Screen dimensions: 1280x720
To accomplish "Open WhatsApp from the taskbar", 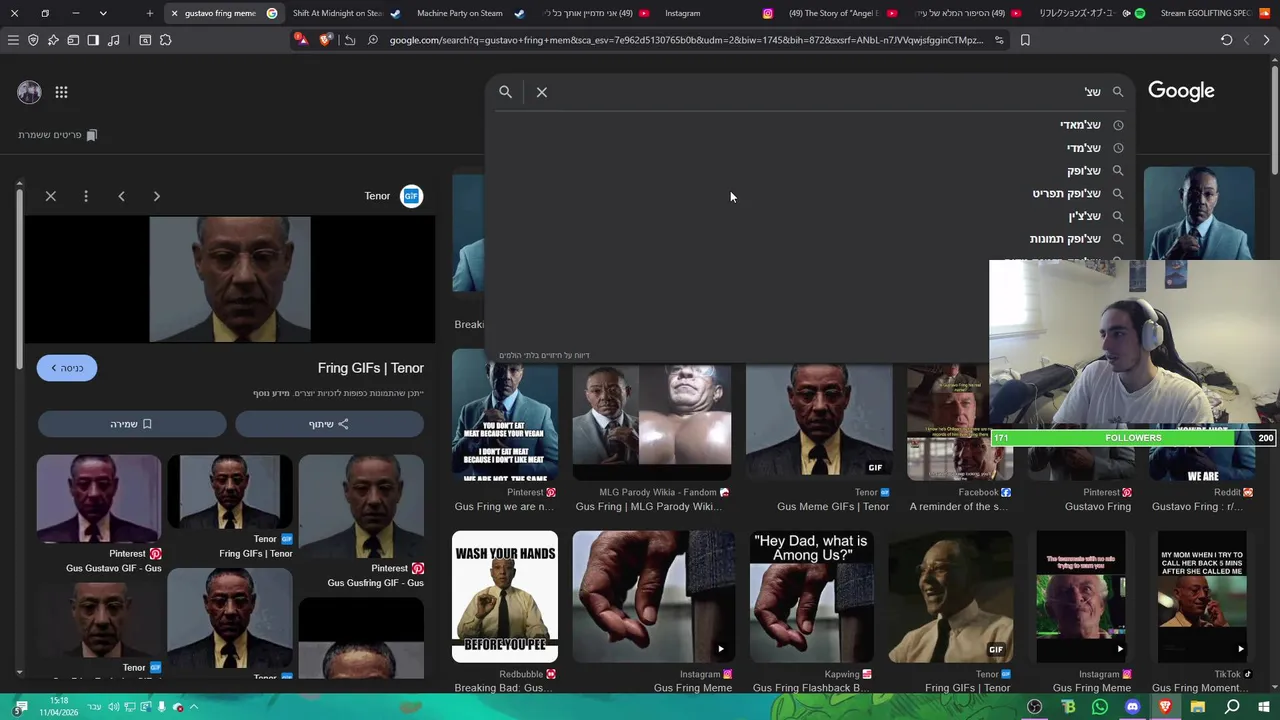I will coord(1100,707).
